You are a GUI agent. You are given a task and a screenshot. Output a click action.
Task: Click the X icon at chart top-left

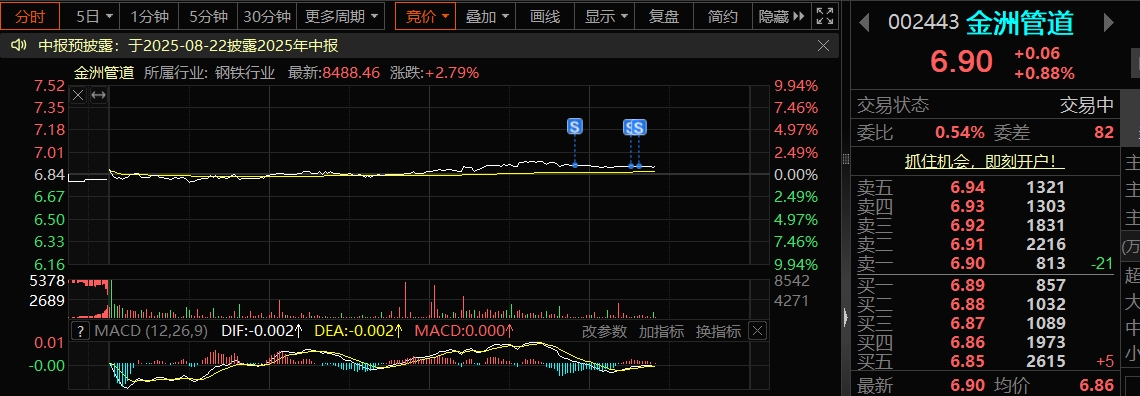pyautogui.click(x=79, y=95)
